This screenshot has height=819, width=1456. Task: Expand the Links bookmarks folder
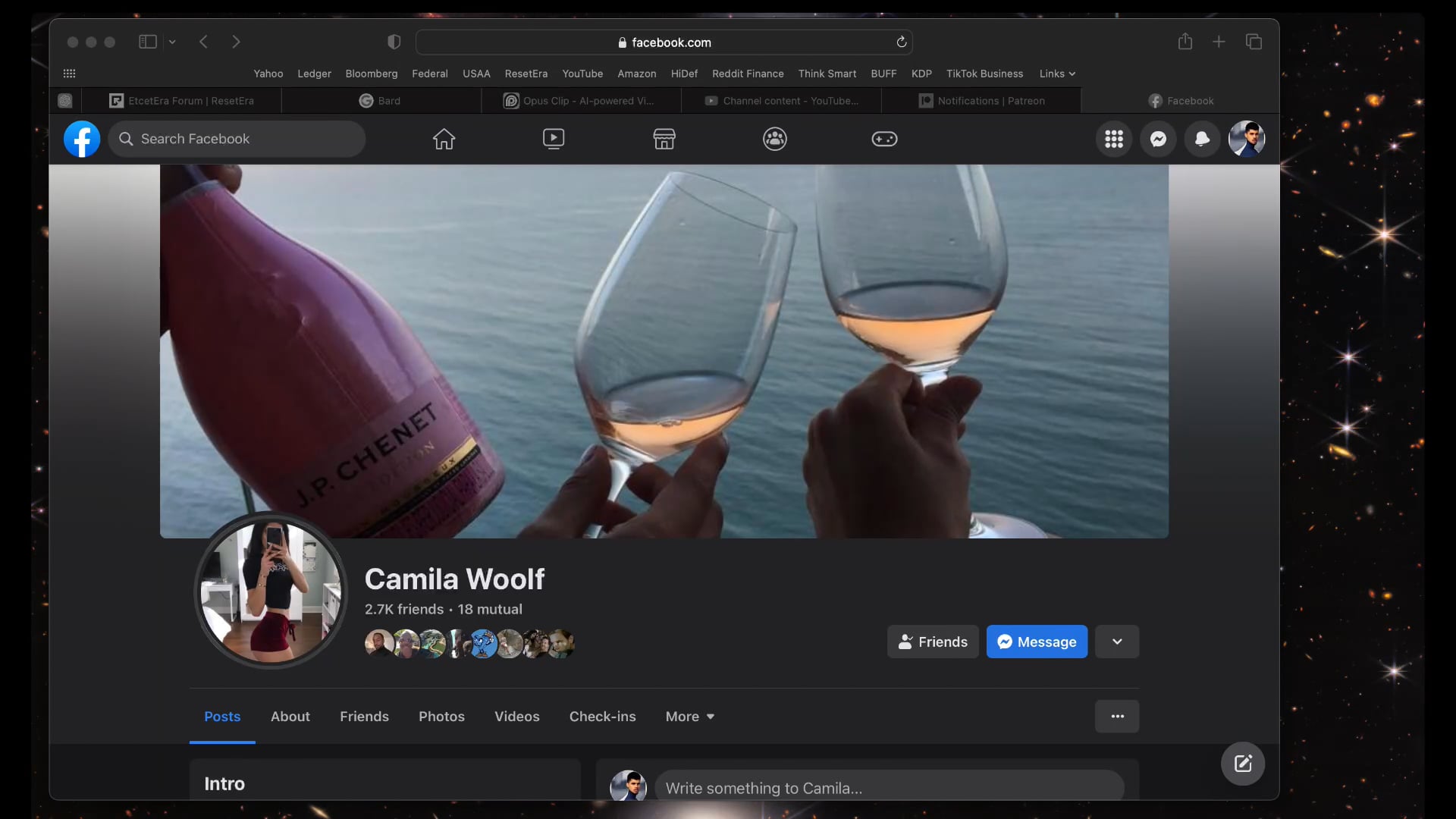1057,74
